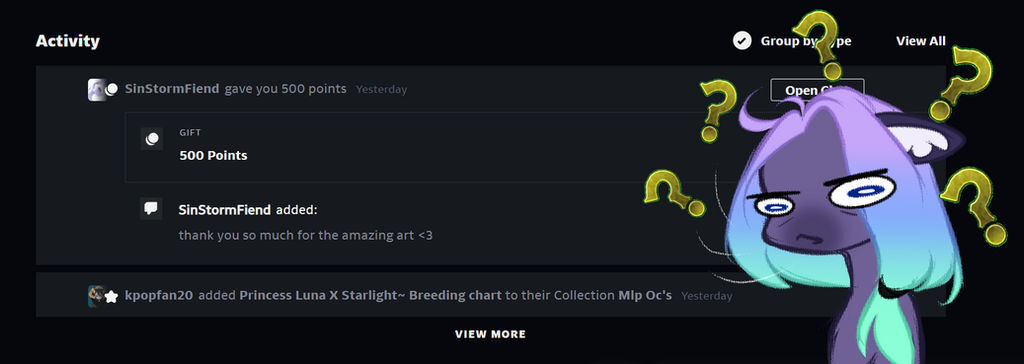The height and width of the screenshot is (364, 1024).
Task: Open the Mlp Oc's collection link
Action: (645, 295)
